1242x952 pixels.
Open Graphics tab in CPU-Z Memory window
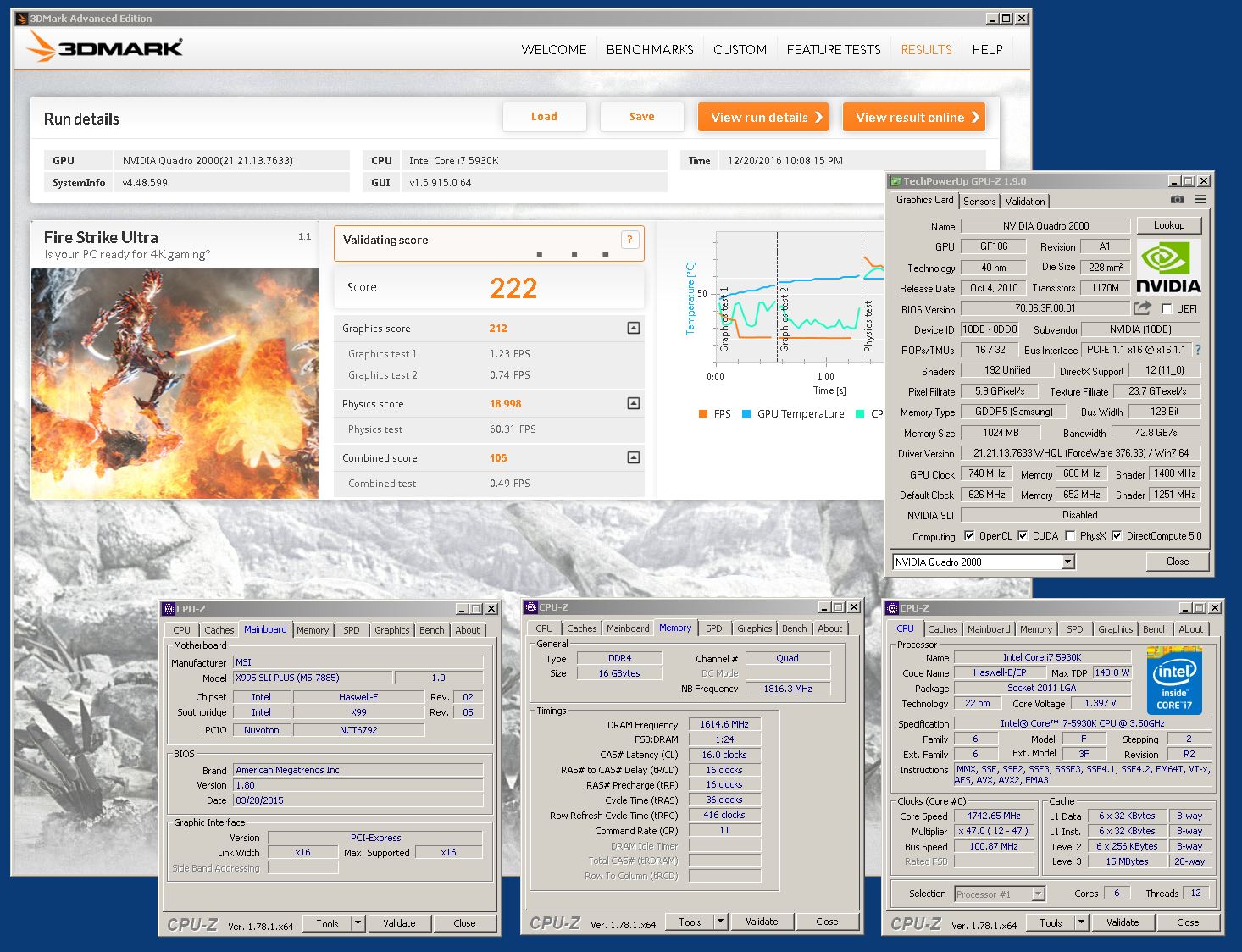point(754,628)
